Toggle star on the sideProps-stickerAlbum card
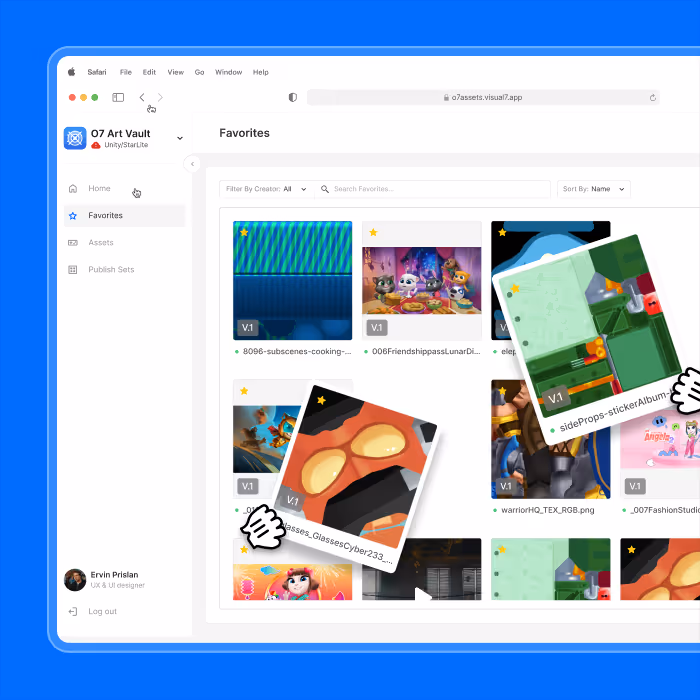This screenshot has width=700, height=700. point(516,288)
